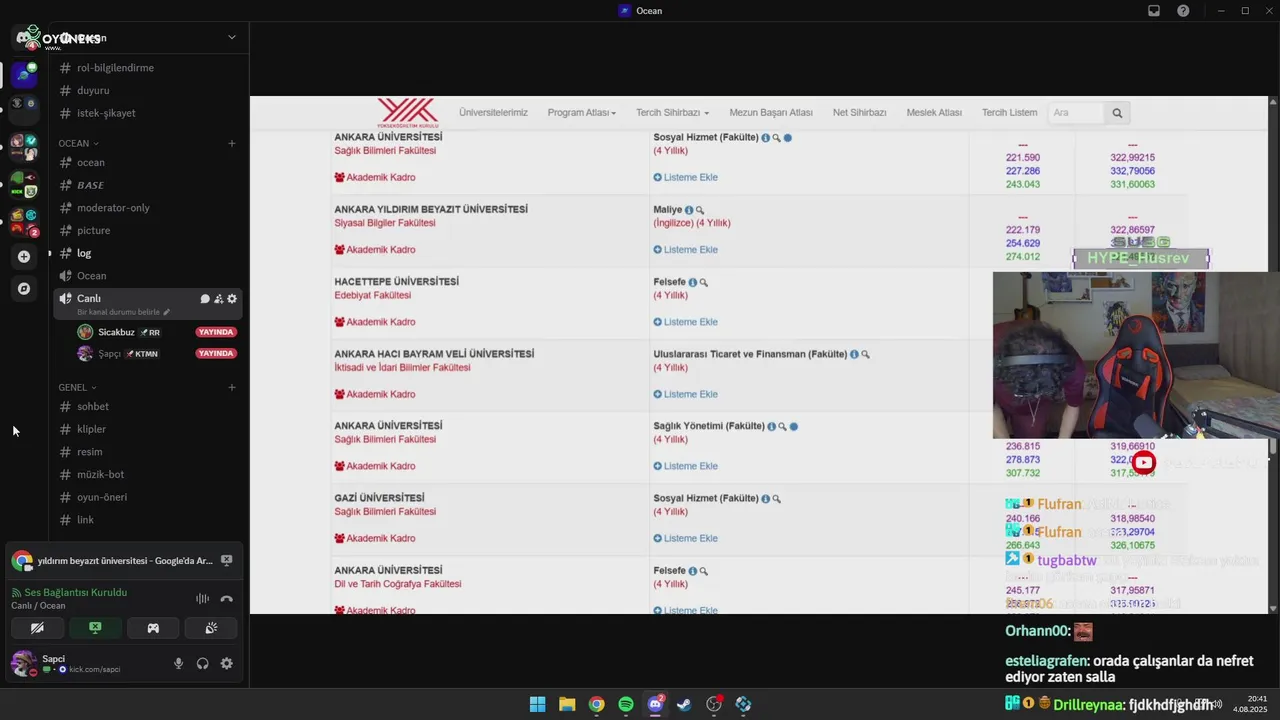Click magnifier icon next to Hacettepe Felsefe
Viewport: 1280px width, 720px height.
coord(704,282)
